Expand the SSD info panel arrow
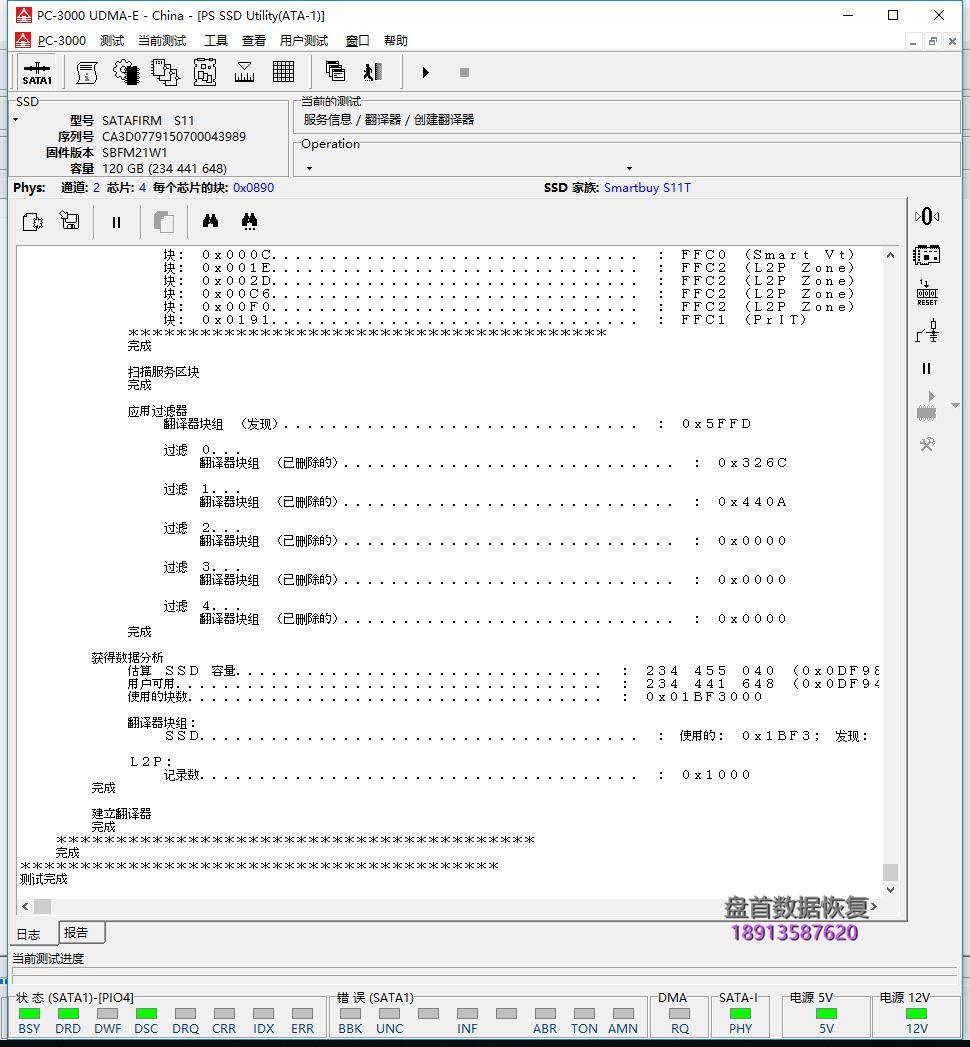This screenshot has width=970, height=1047. [x=16, y=120]
